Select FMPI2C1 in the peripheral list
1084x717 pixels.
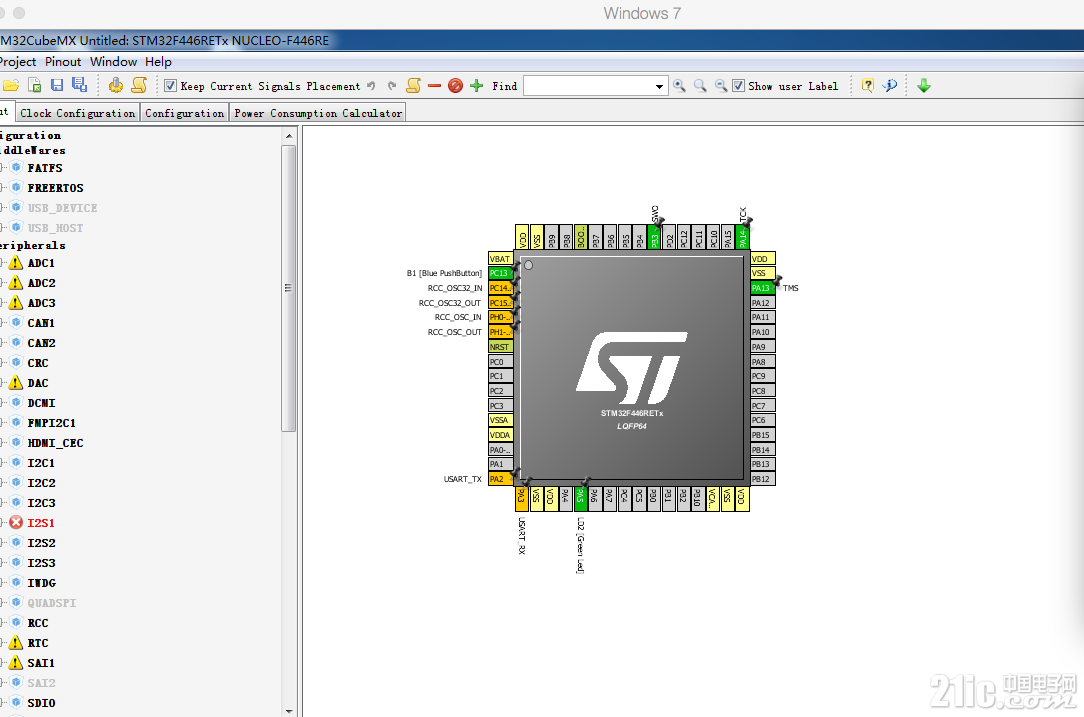tap(52, 422)
